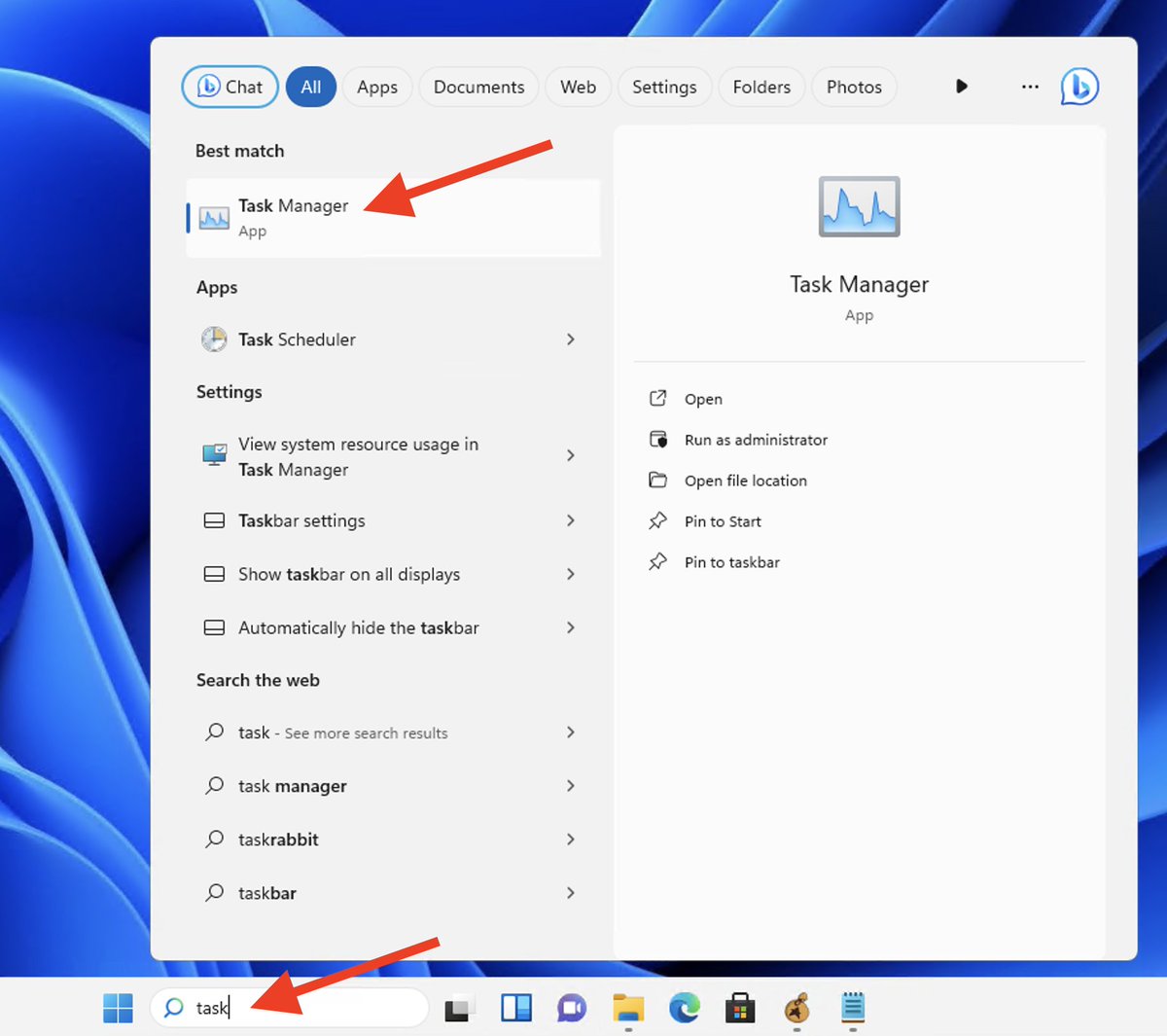Click the Task Scheduler clock icon
1167x1036 pixels.
pyautogui.click(x=214, y=339)
